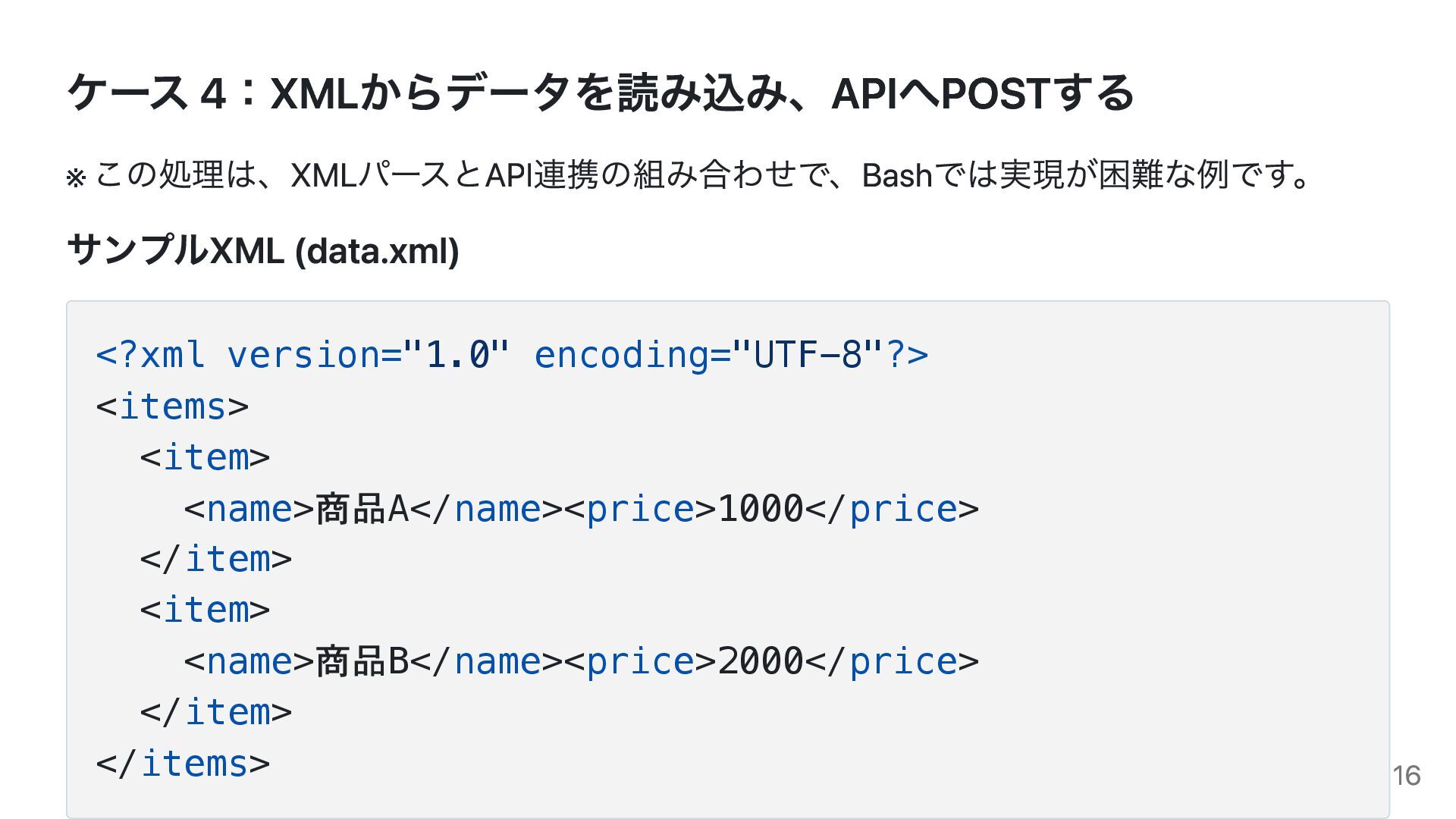The height and width of the screenshot is (819, 1456).
Task: Click the slide page number 16
Action: (x=1407, y=775)
